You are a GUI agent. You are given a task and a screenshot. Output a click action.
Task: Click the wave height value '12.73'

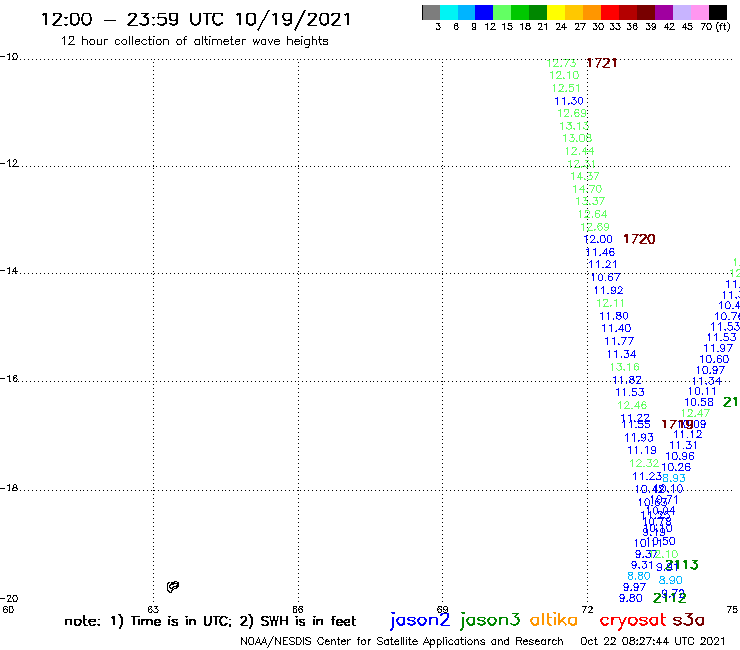[x=561, y=63]
